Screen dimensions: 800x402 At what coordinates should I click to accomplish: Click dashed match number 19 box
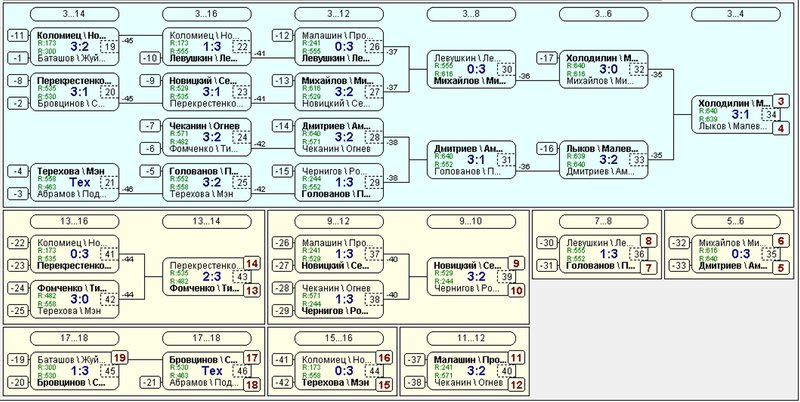pos(108,47)
